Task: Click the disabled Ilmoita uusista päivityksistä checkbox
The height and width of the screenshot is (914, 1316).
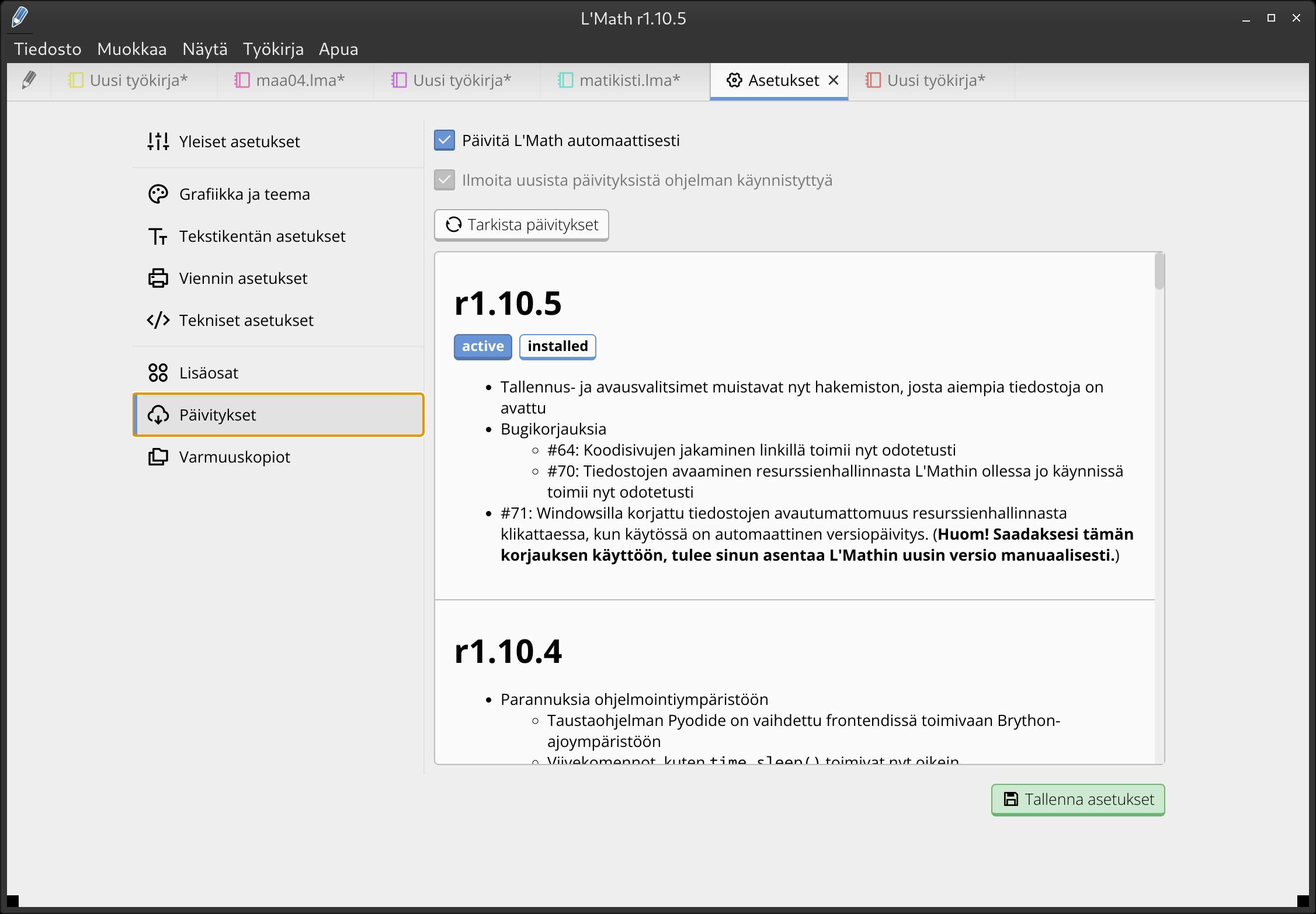Action: point(445,180)
